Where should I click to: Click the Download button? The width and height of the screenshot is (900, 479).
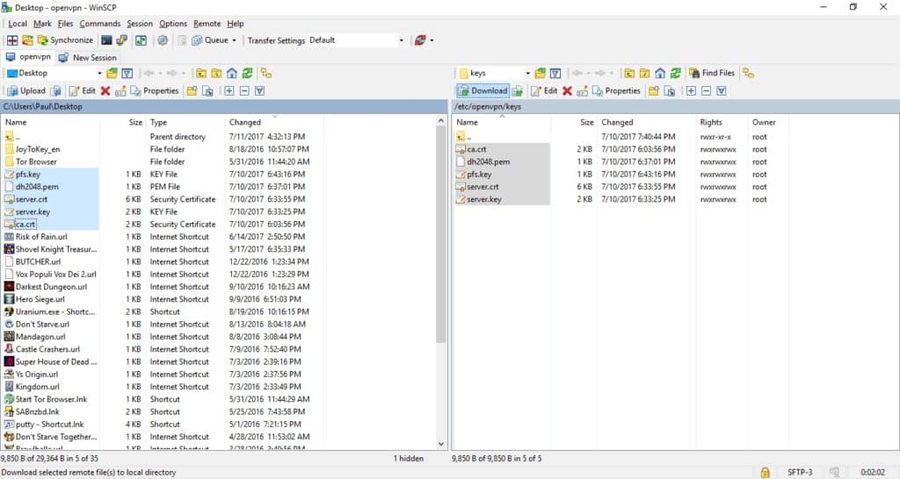(483, 91)
